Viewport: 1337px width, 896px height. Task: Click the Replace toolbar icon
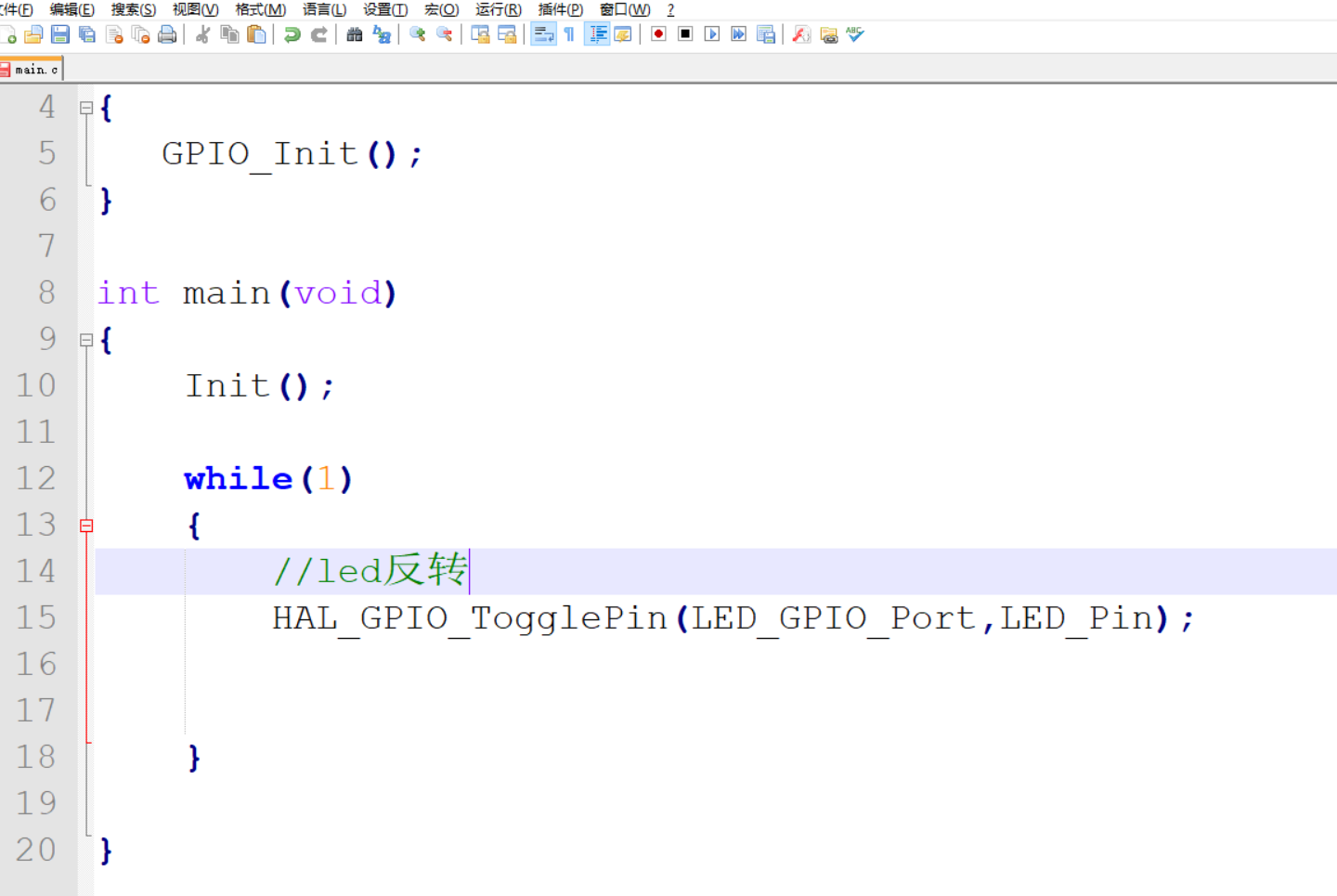[x=383, y=34]
